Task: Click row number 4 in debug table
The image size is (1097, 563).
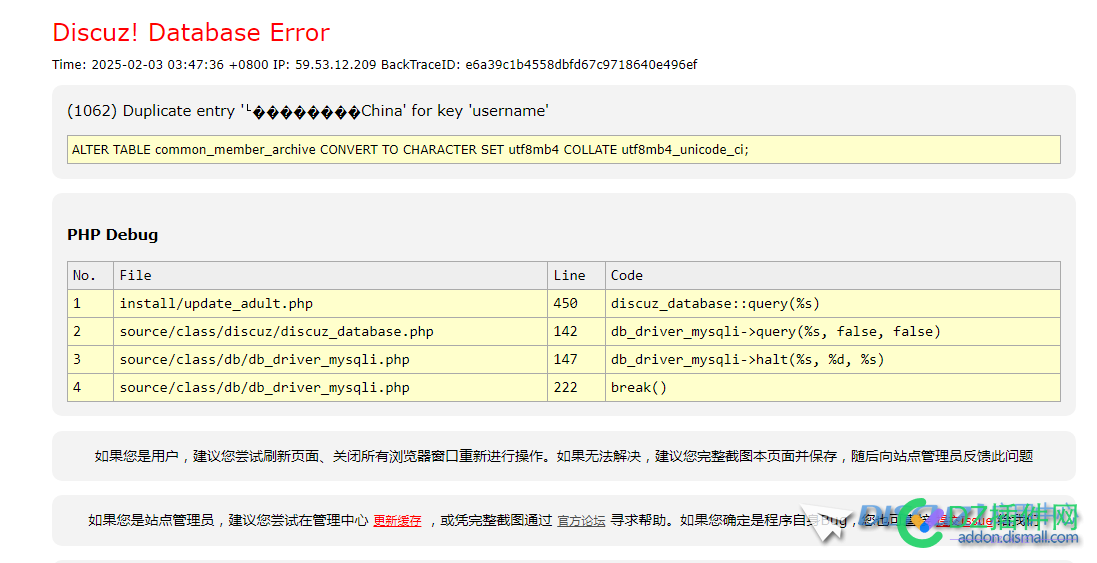Action: pos(90,387)
